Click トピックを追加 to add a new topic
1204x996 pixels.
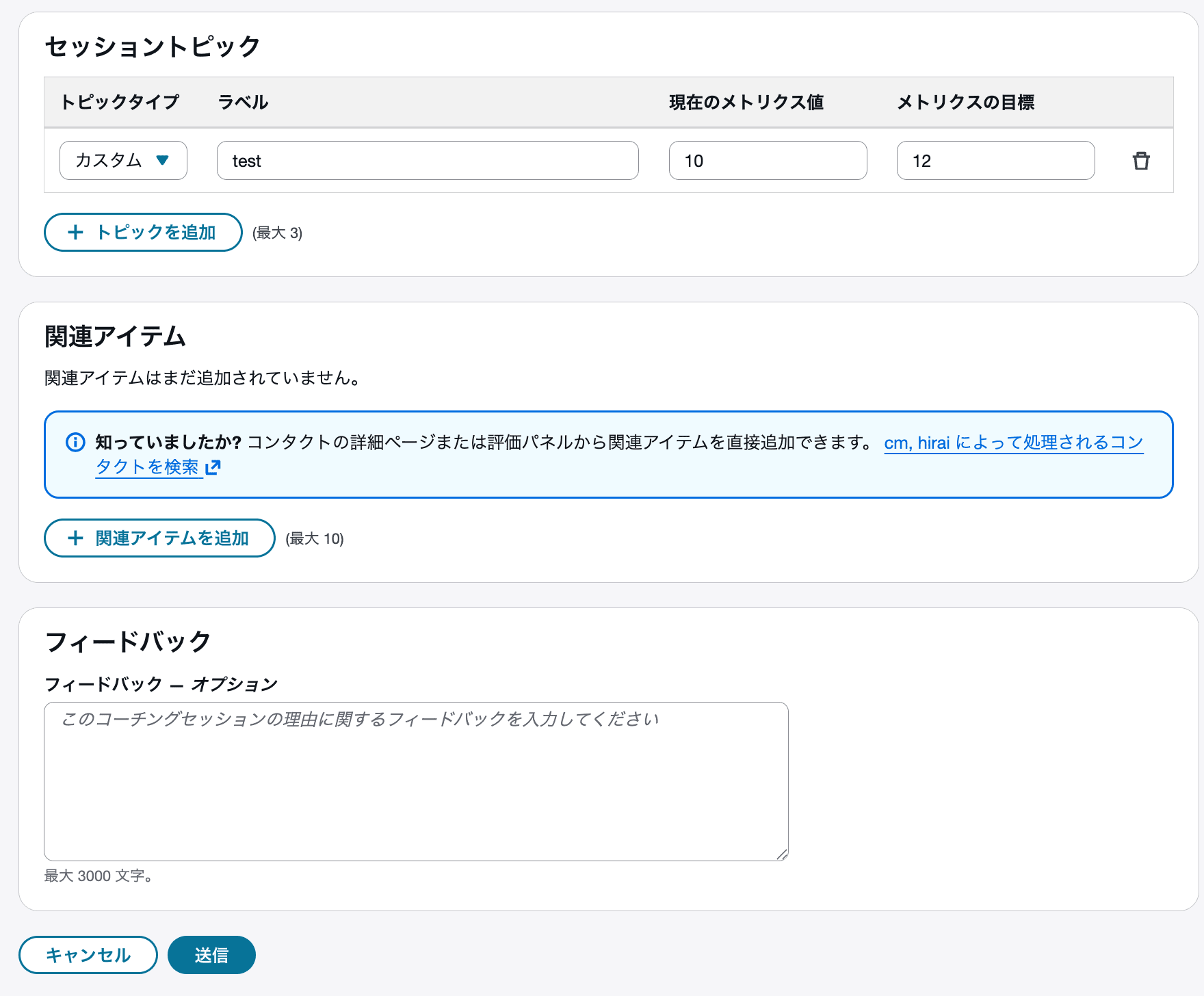click(x=142, y=233)
